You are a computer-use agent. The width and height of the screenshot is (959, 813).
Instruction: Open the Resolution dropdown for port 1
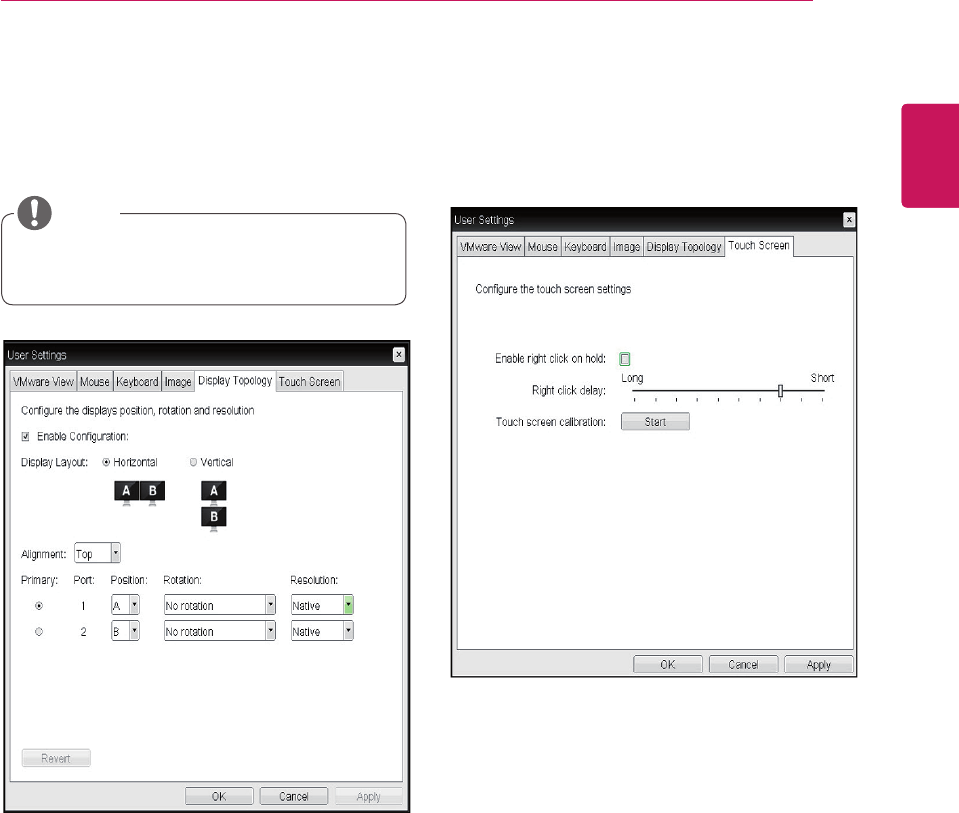pyautogui.click(x=322, y=605)
